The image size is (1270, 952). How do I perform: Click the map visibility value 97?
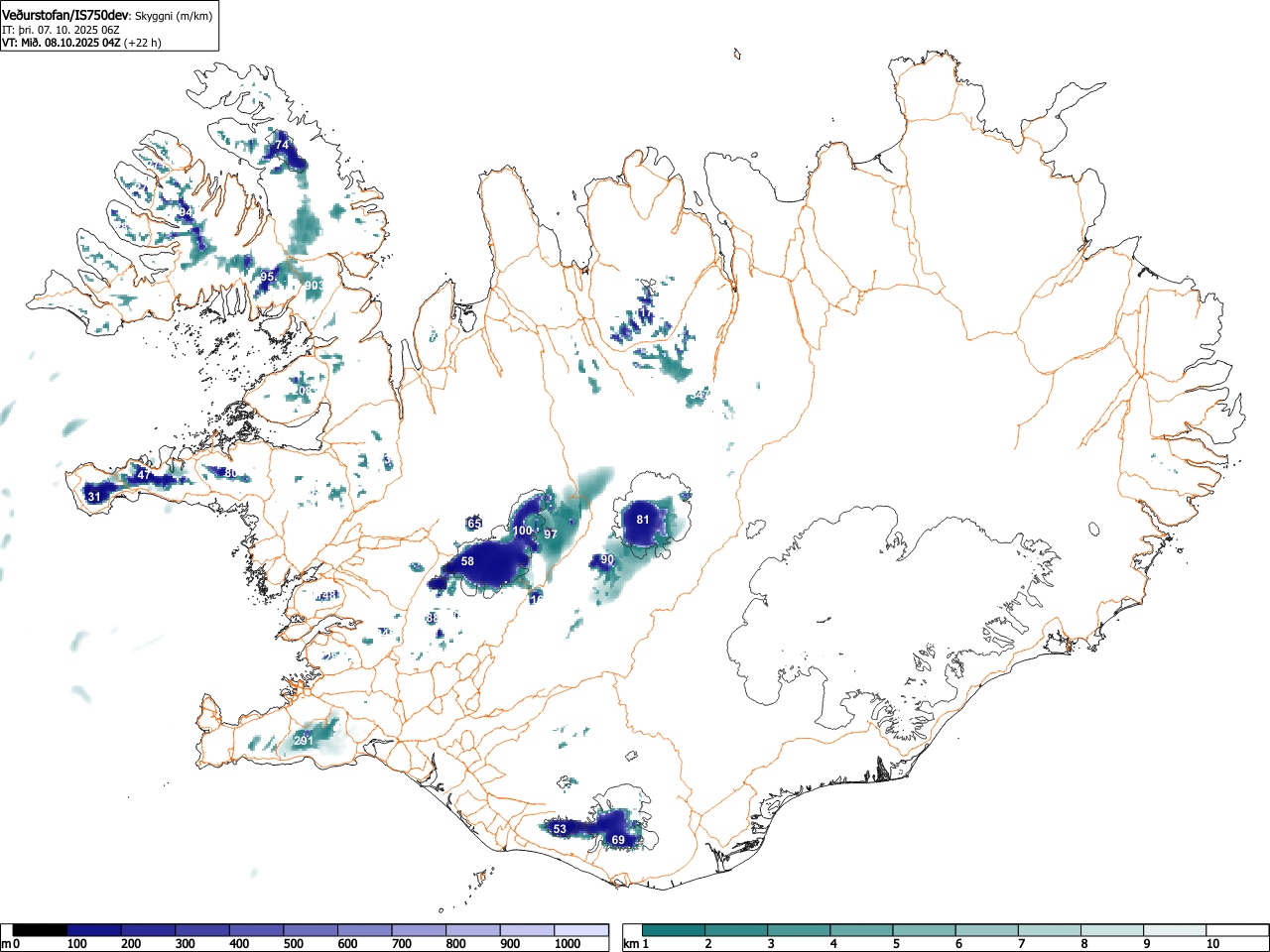pyautogui.click(x=551, y=535)
